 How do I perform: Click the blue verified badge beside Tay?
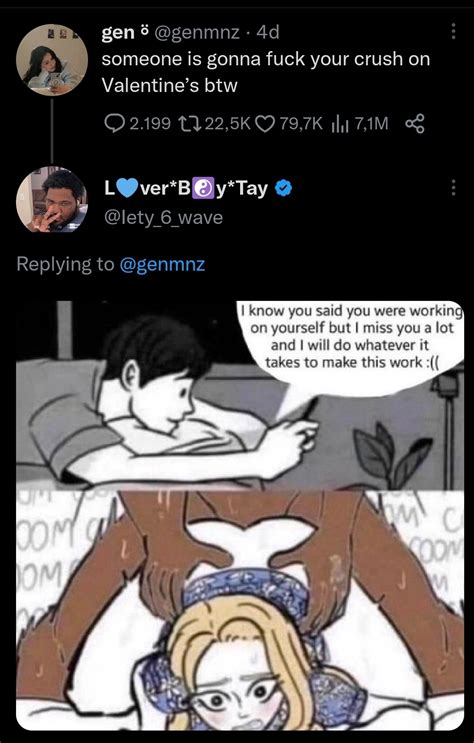[284, 190]
